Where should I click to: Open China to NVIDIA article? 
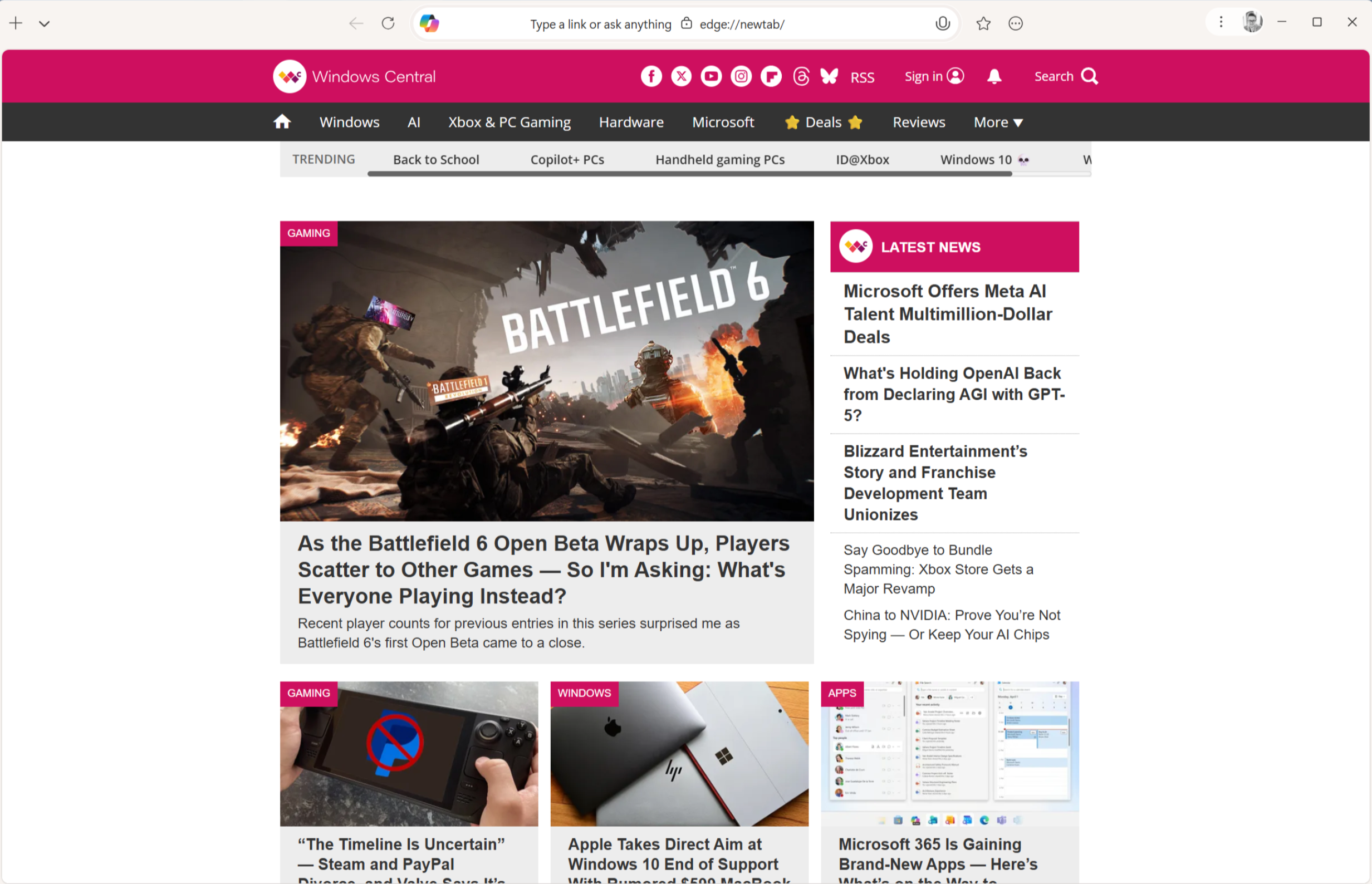(x=951, y=625)
